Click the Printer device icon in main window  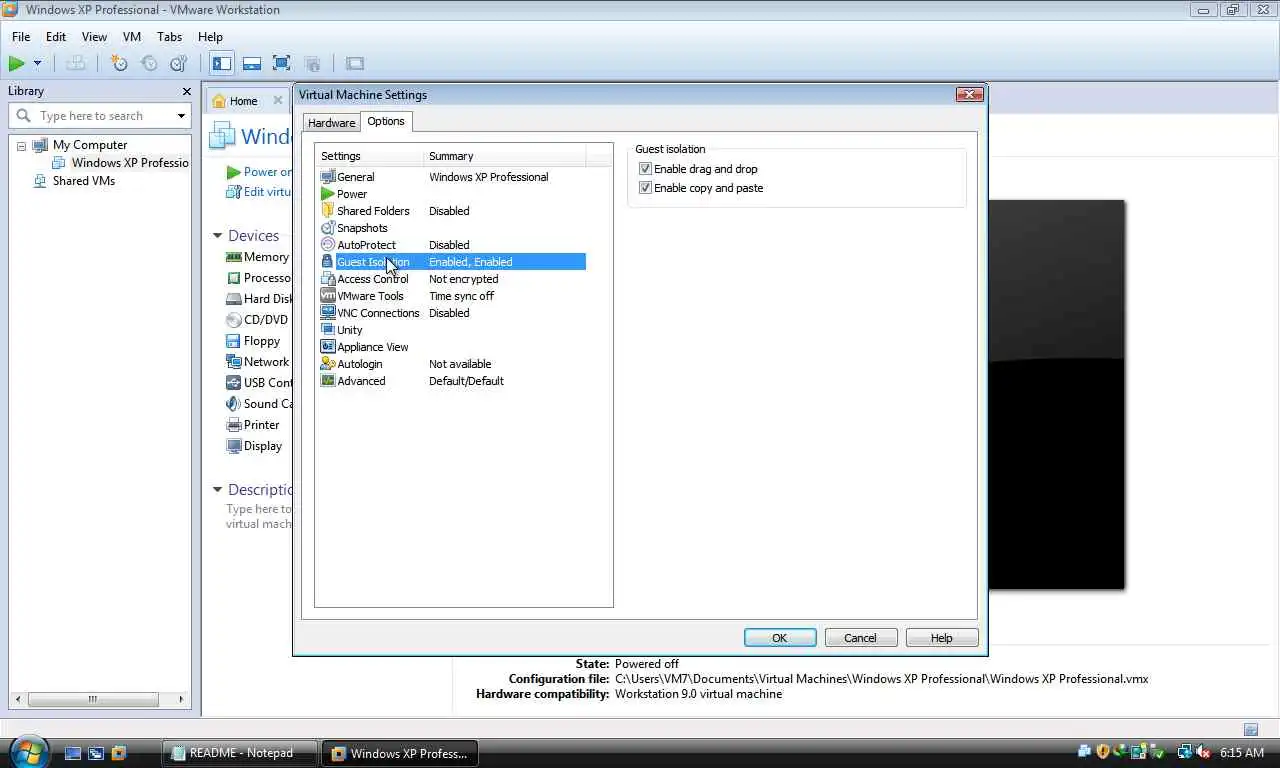234,425
